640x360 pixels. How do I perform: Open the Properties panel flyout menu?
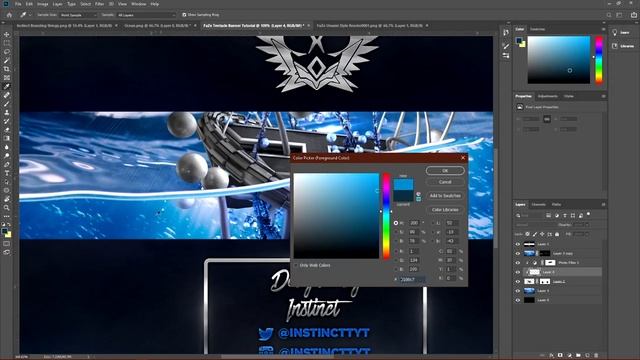[x=603, y=96]
